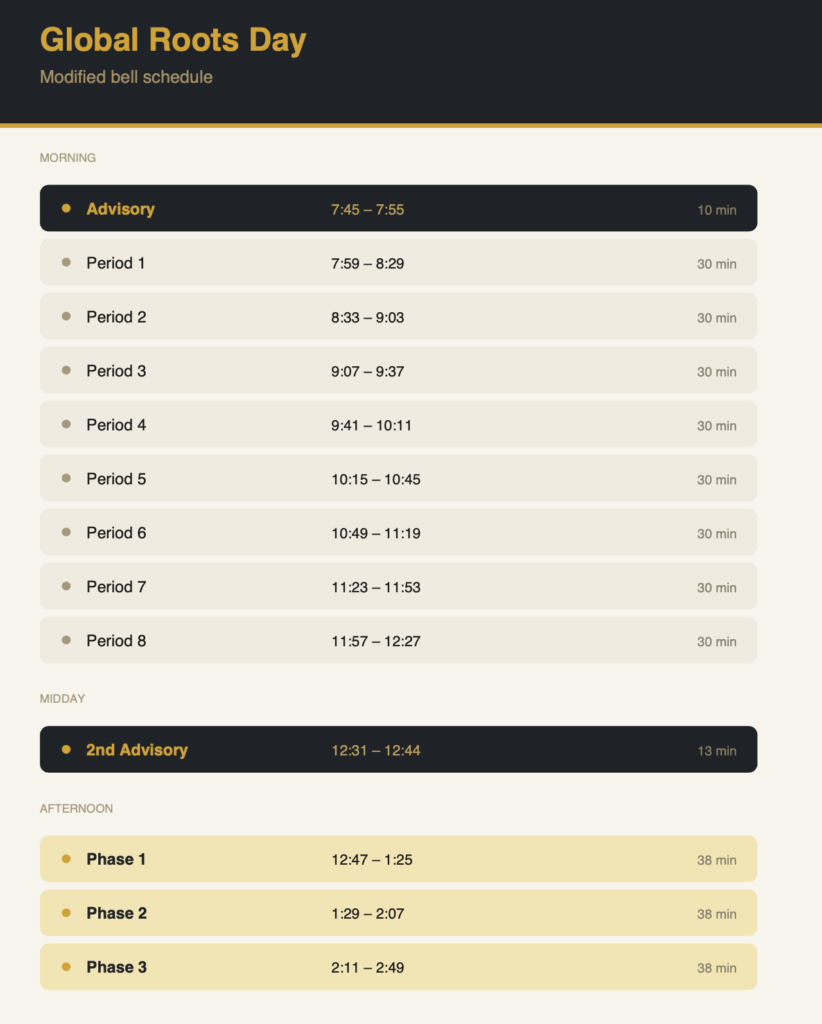822x1024 pixels.
Task: Click the gold bullet beside 2nd Advisory
Action: 66,749
